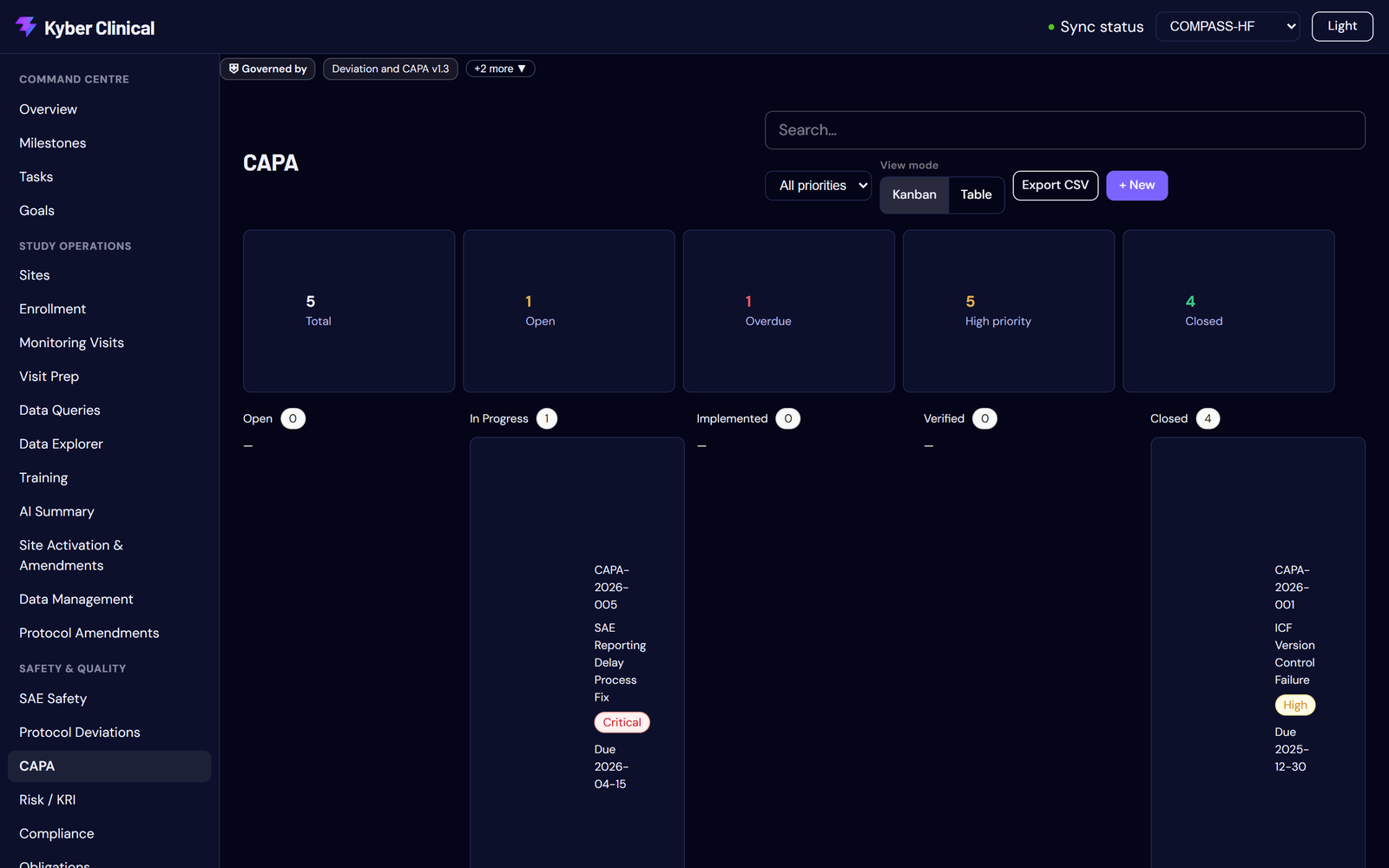The image size is (1389, 868).
Task: Focus the Search input field
Action: point(1064,130)
